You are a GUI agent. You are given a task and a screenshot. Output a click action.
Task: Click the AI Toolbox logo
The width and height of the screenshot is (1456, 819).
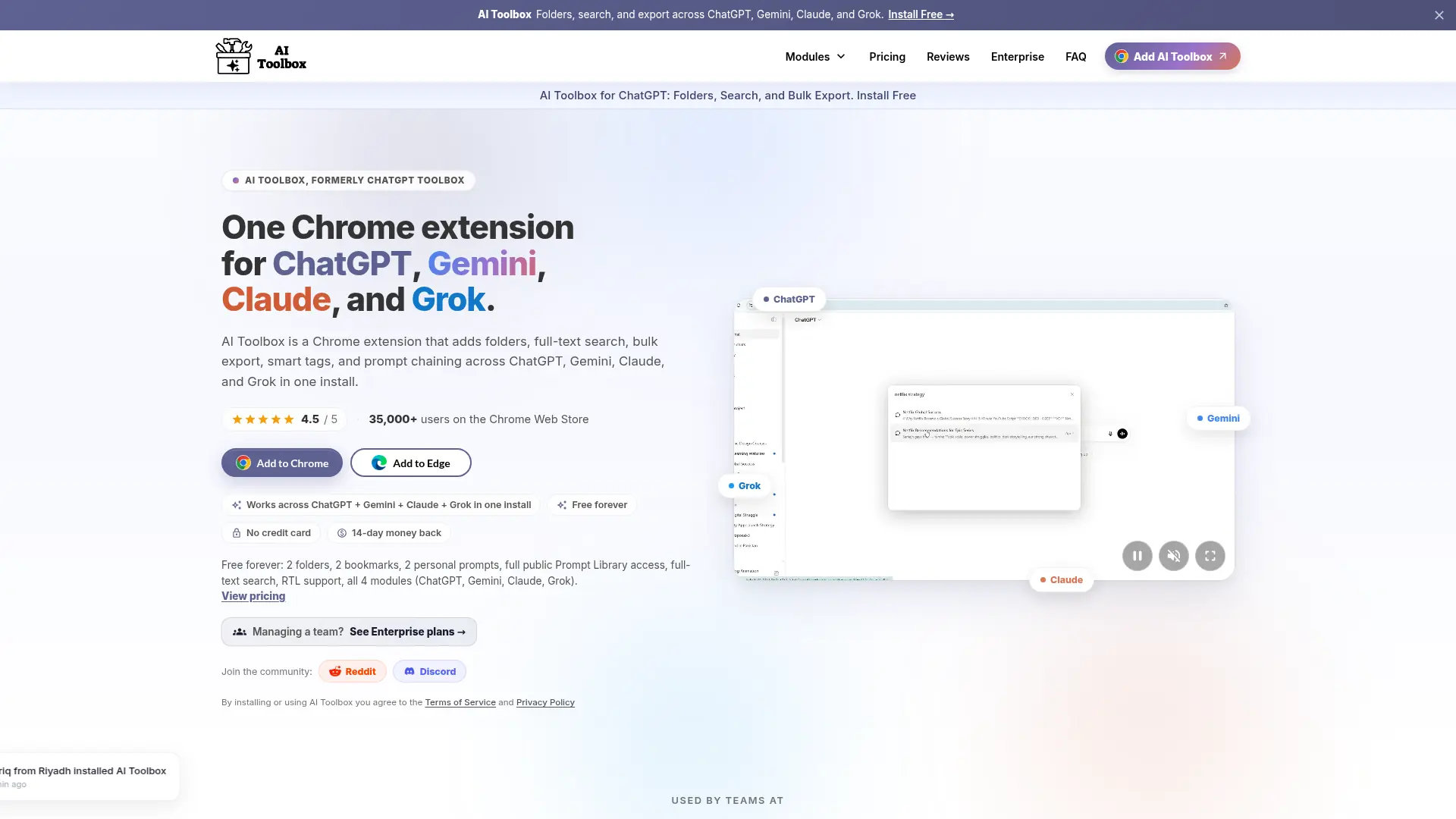point(261,56)
